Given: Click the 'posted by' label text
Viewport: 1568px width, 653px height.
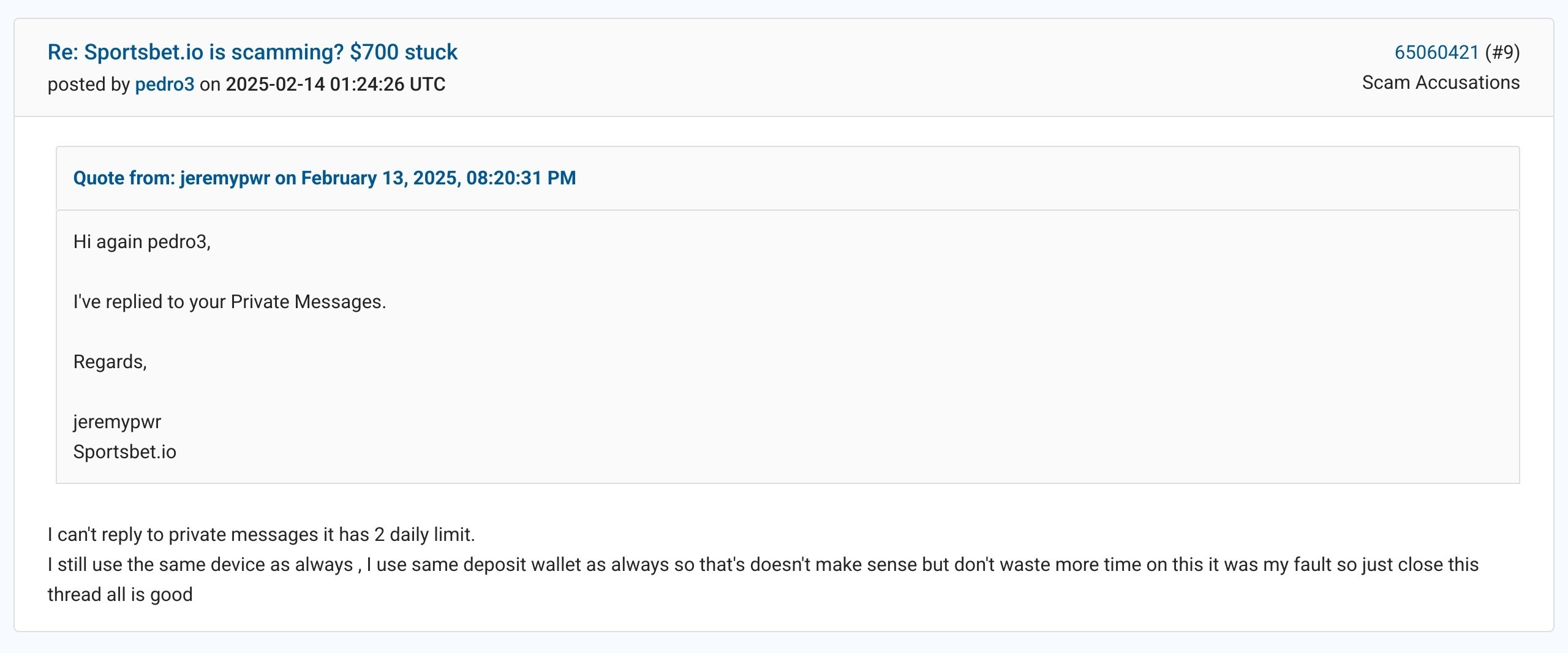Looking at the screenshot, I should click(89, 84).
